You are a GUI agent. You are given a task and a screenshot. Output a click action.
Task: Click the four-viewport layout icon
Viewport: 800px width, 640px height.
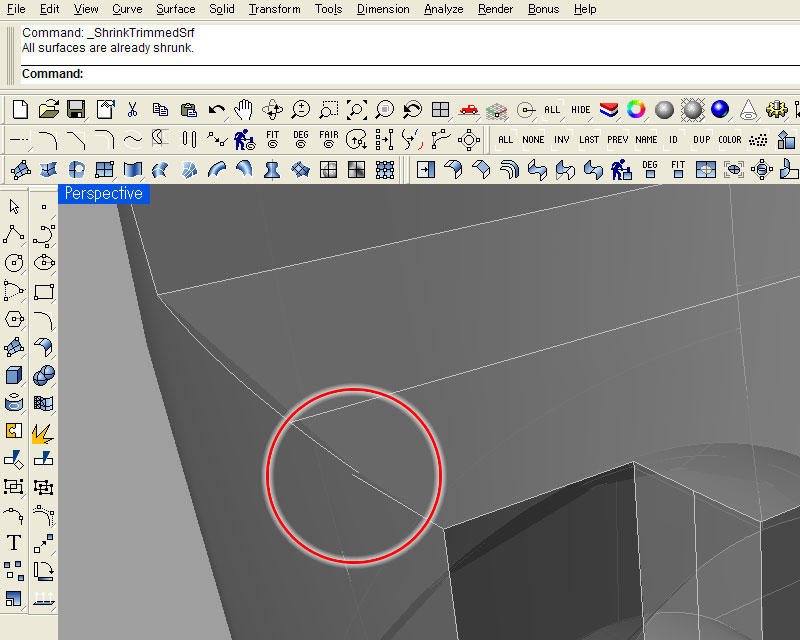pos(440,109)
